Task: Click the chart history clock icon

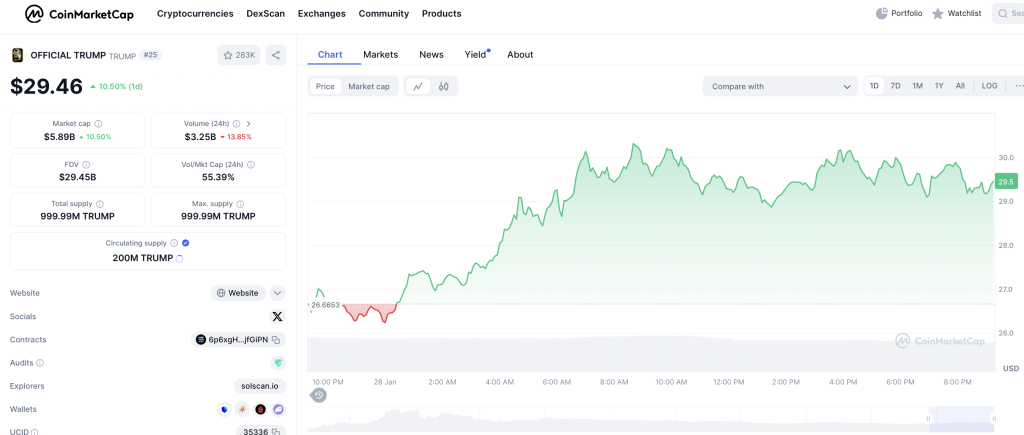Action: click(319, 395)
